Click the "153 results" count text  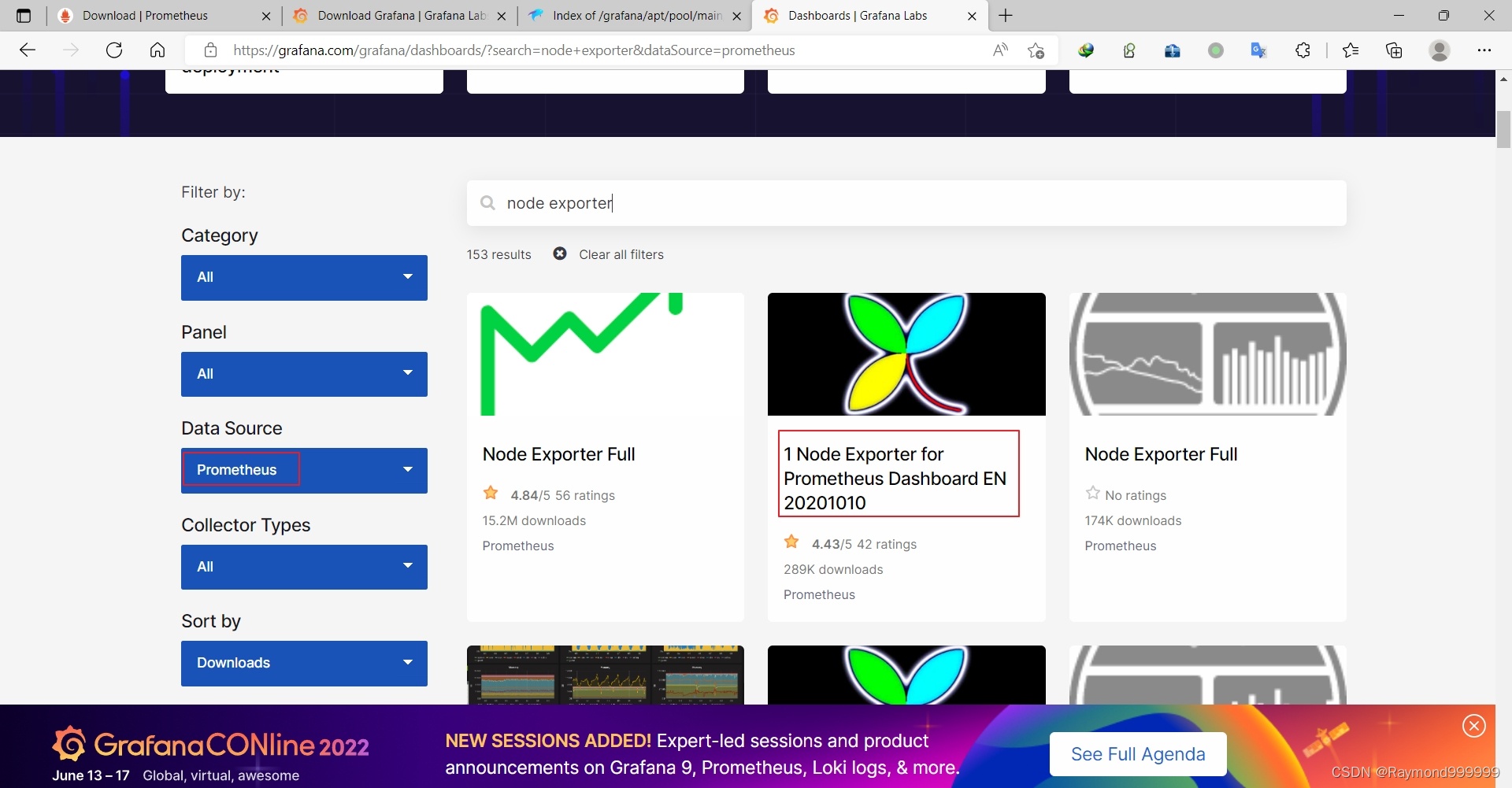point(498,254)
